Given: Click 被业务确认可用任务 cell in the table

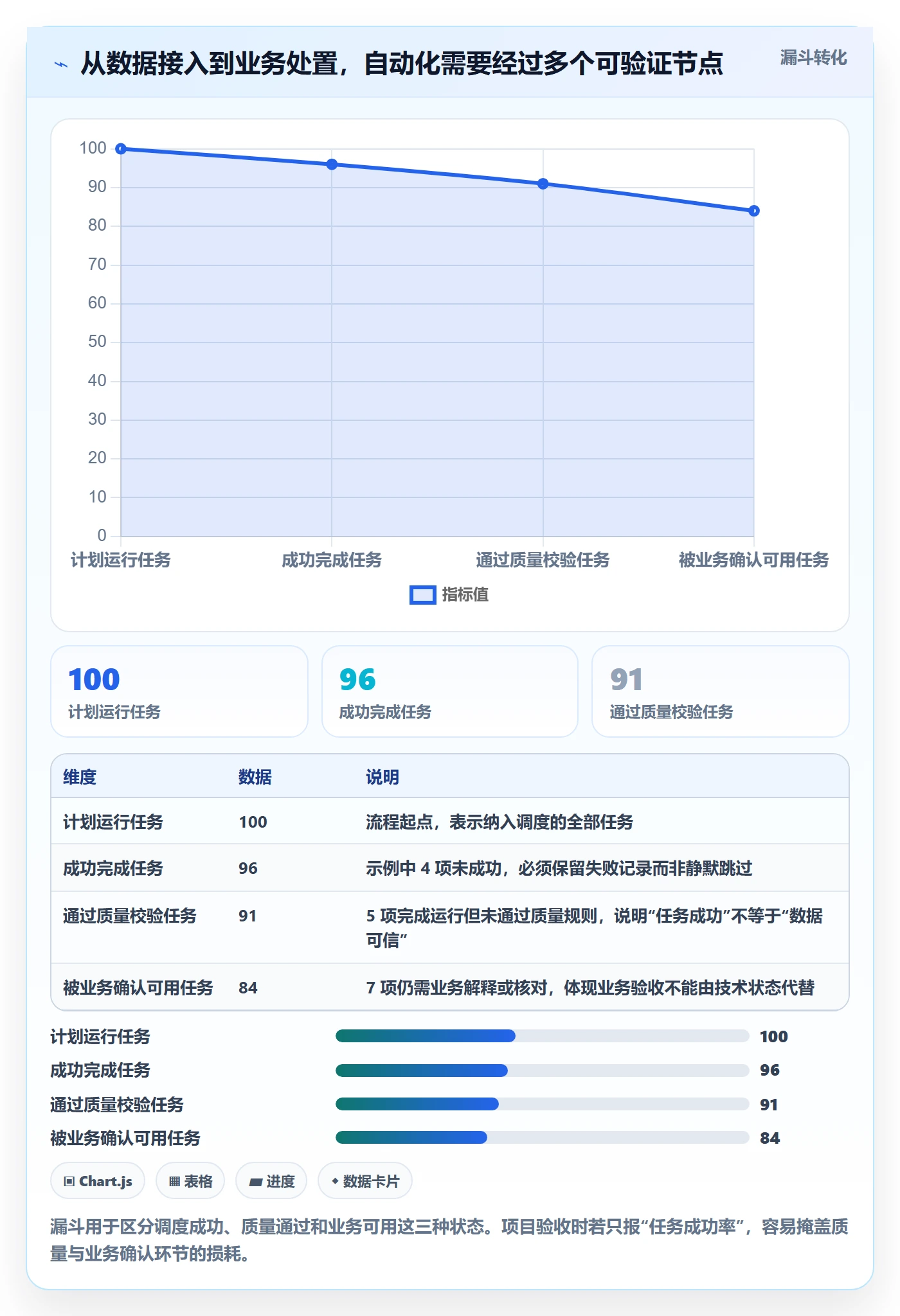Looking at the screenshot, I should (x=138, y=988).
